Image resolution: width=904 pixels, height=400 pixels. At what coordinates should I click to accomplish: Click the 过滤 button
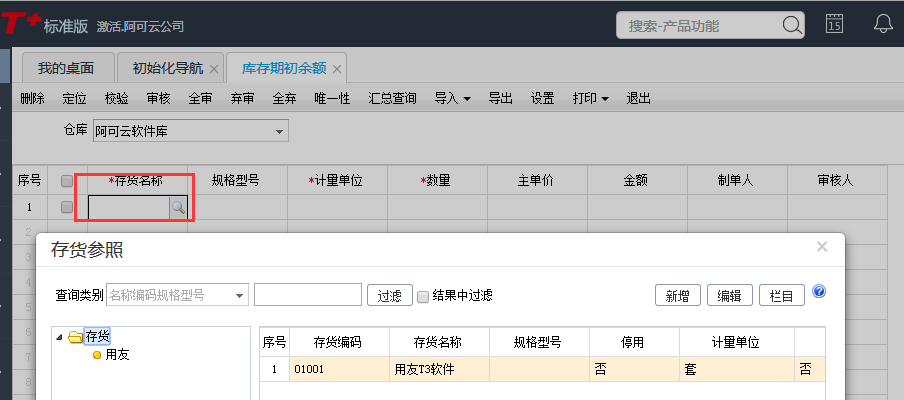pos(390,295)
